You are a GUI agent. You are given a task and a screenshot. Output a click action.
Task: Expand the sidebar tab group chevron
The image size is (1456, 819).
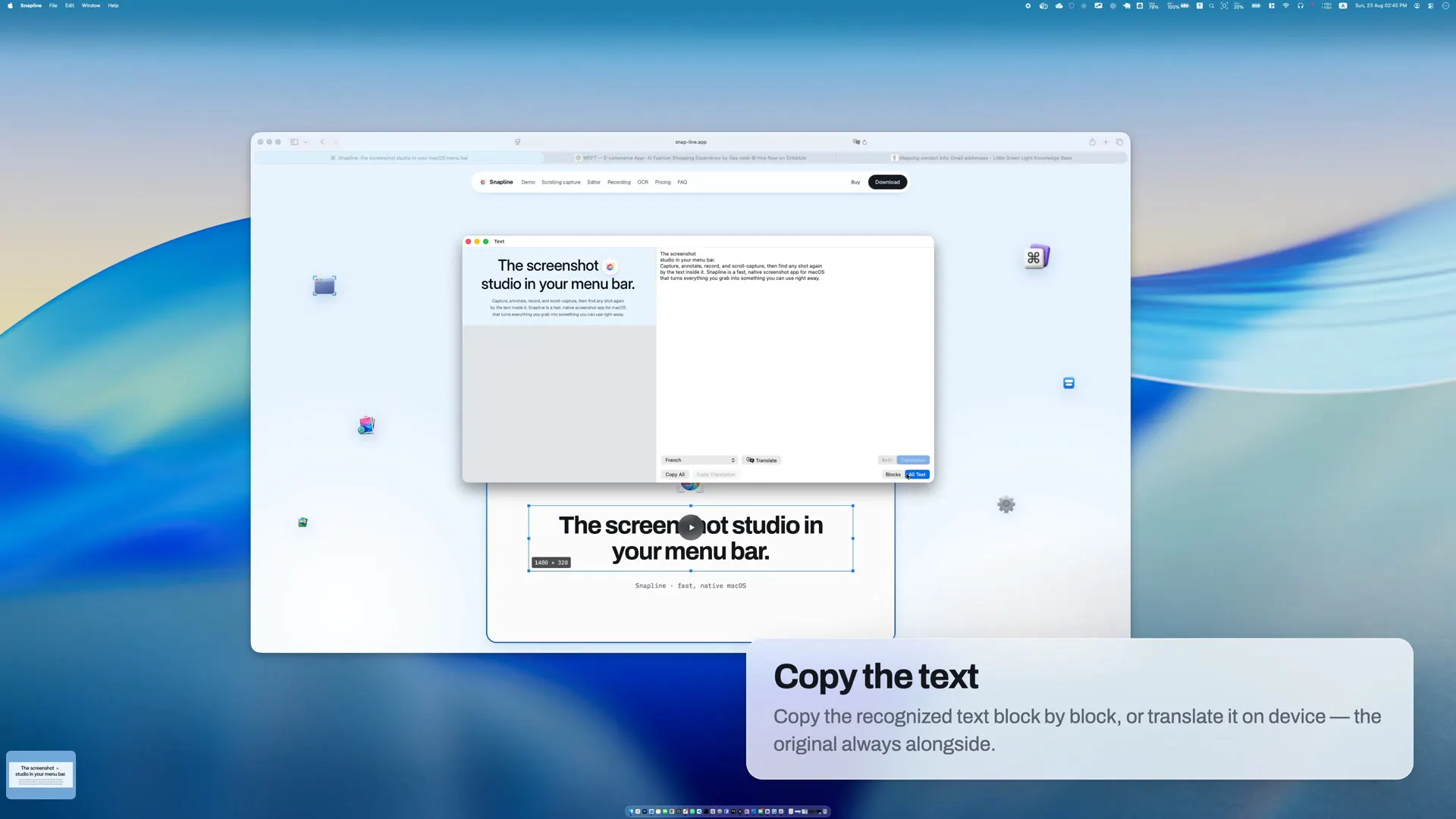[x=306, y=142]
